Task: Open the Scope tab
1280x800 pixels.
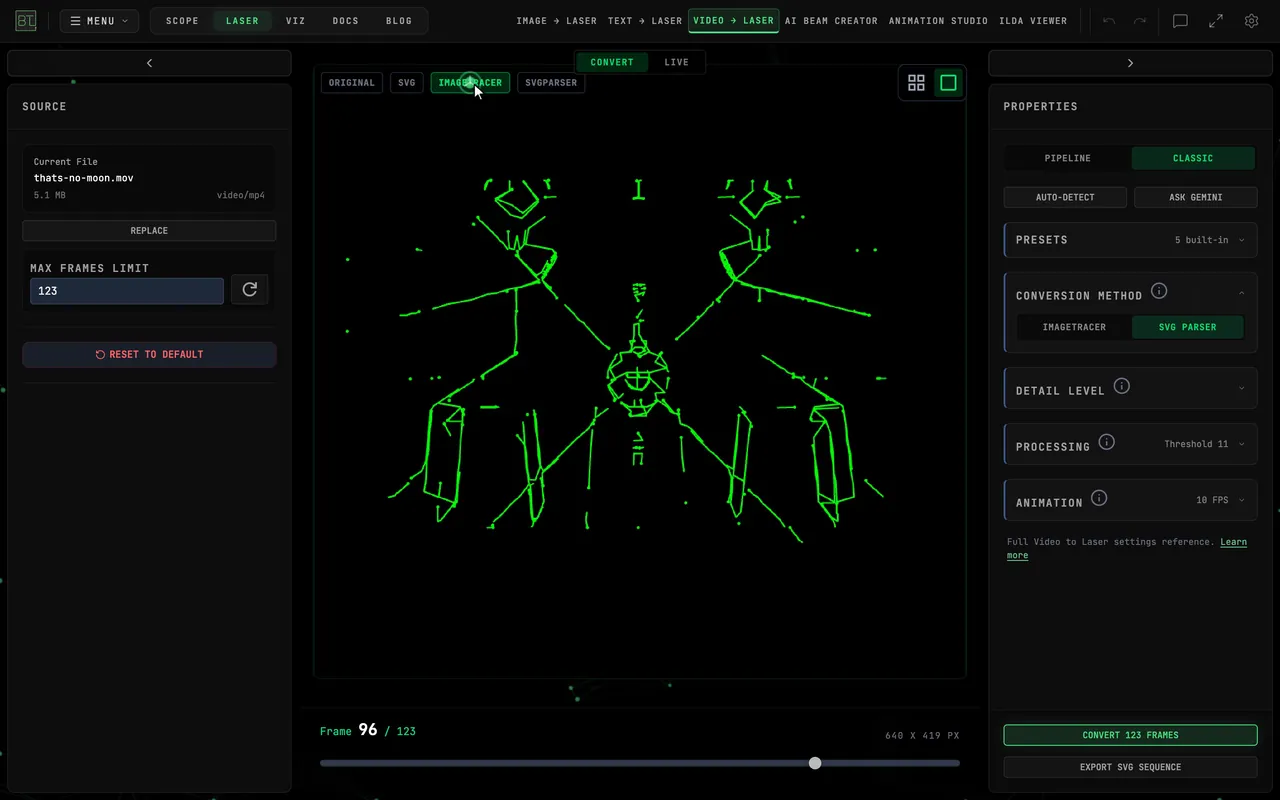Action: [182, 21]
